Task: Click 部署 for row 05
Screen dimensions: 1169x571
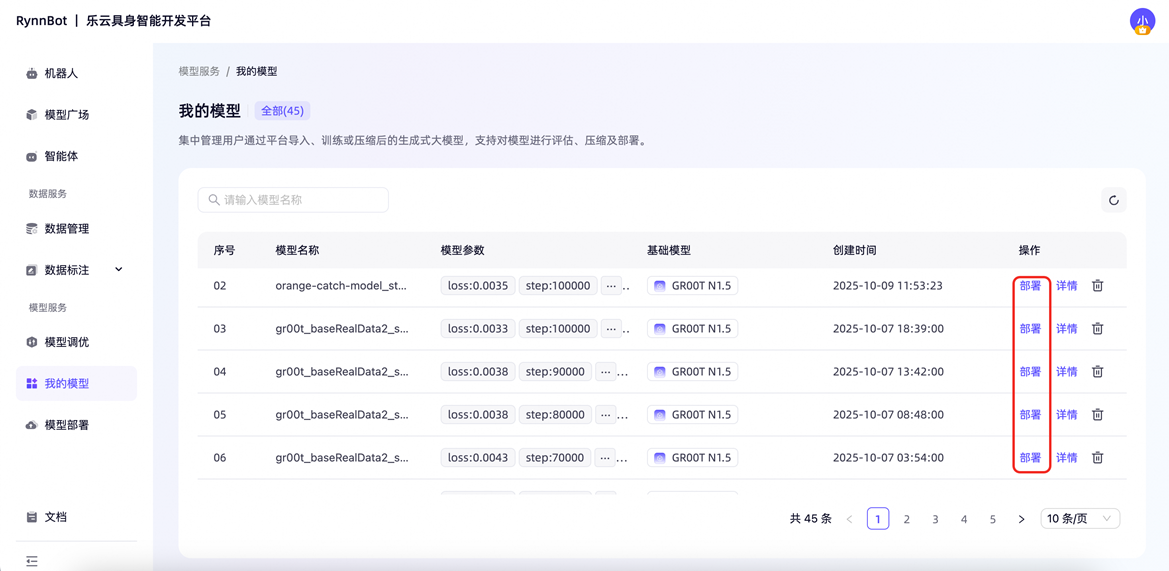Action: pyautogui.click(x=1030, y=414)
